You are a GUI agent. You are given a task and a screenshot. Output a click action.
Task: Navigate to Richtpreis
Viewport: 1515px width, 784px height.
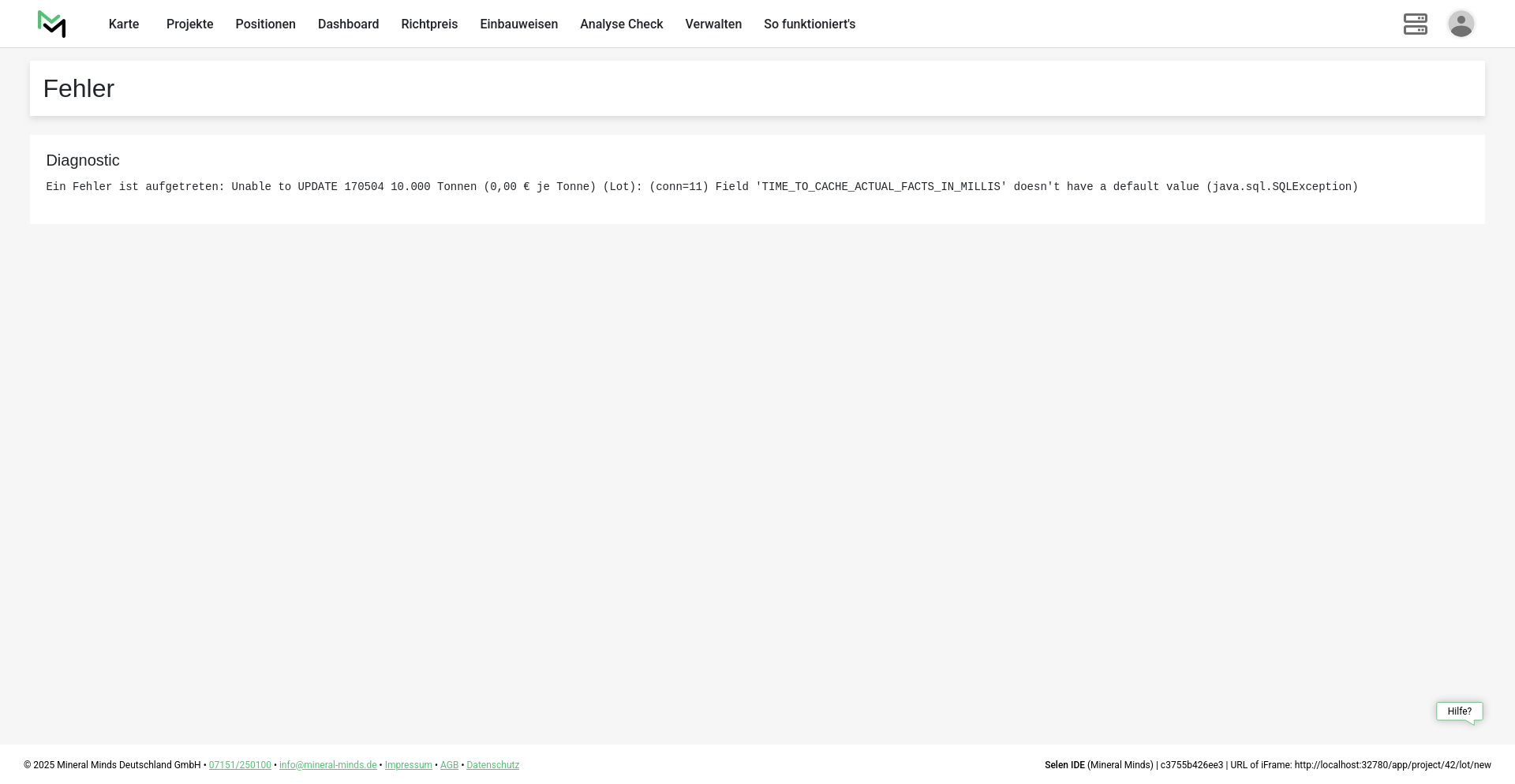pyautogui.click(x=429, y=24)
